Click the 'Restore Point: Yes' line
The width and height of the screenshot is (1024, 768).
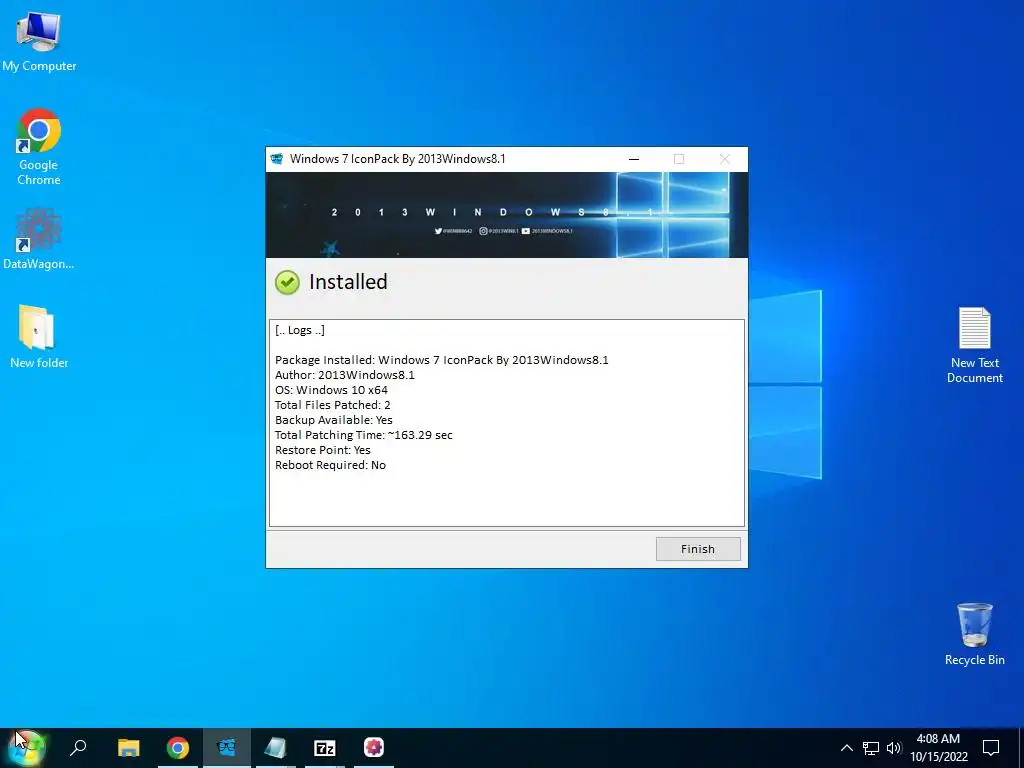(323, 450)
